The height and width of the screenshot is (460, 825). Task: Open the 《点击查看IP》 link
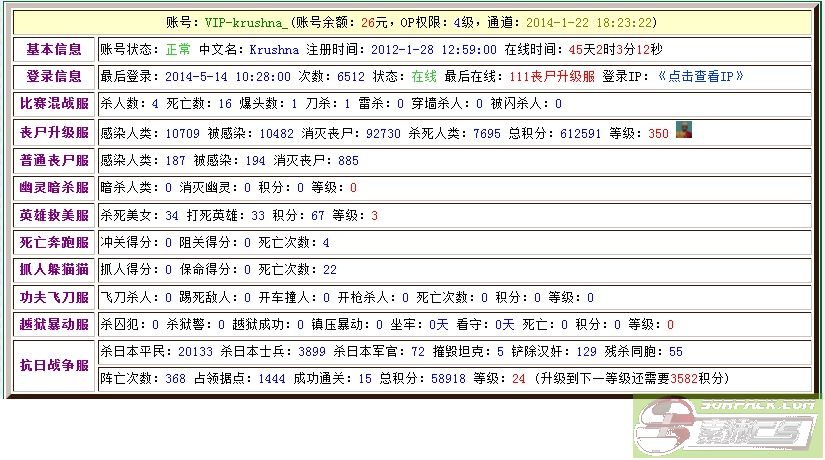click(700, 76)
